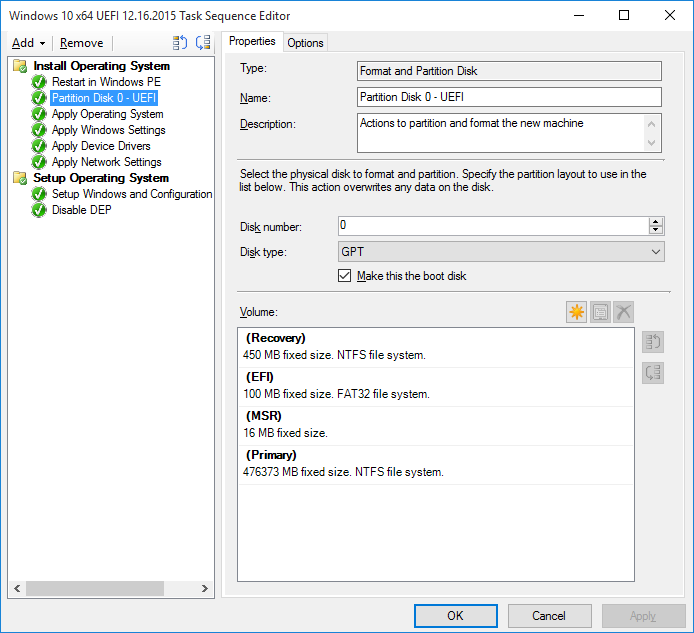Click the tree horizontal scrollbar thumb
694x633 pixels.
point(95,588)
